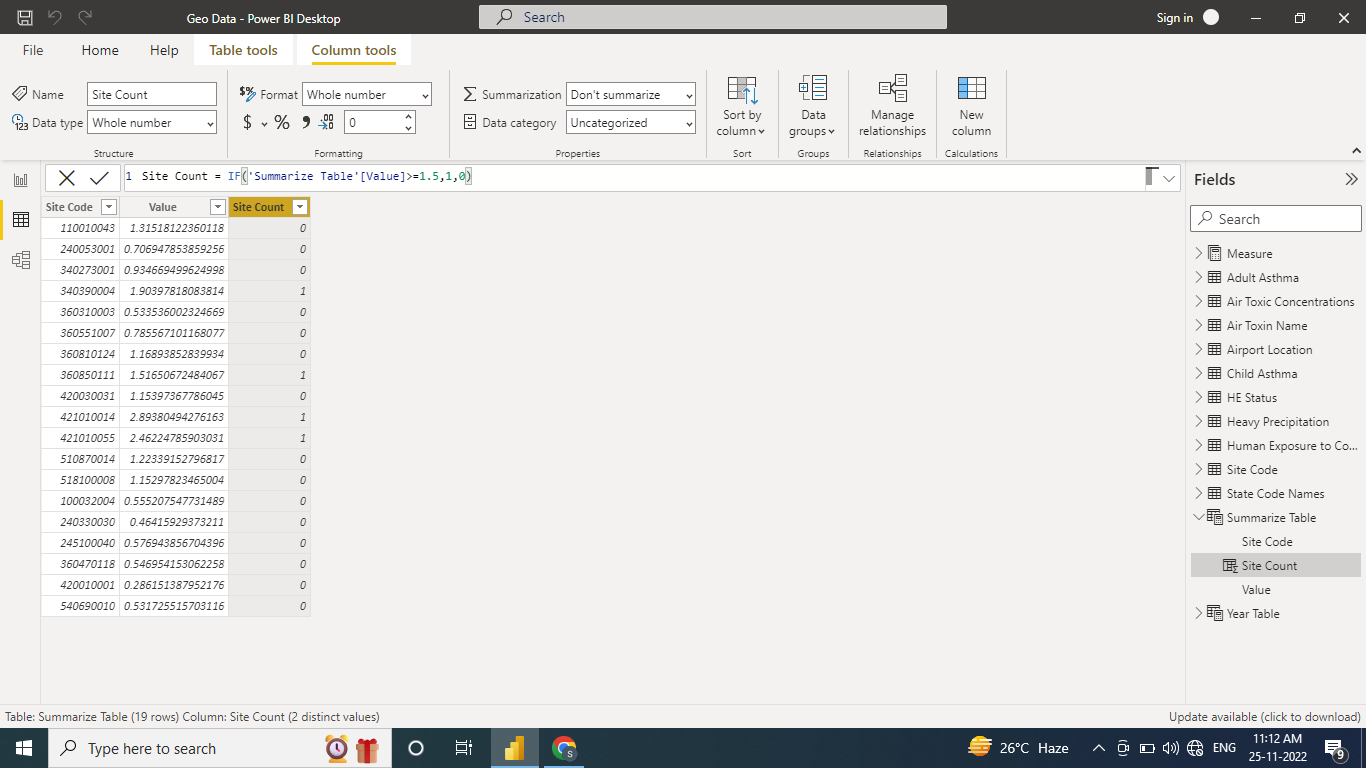This screenshot has width=1366, height=768.
Task: Open the Site Count column filter arrow
Action: (x=299, y=207)
